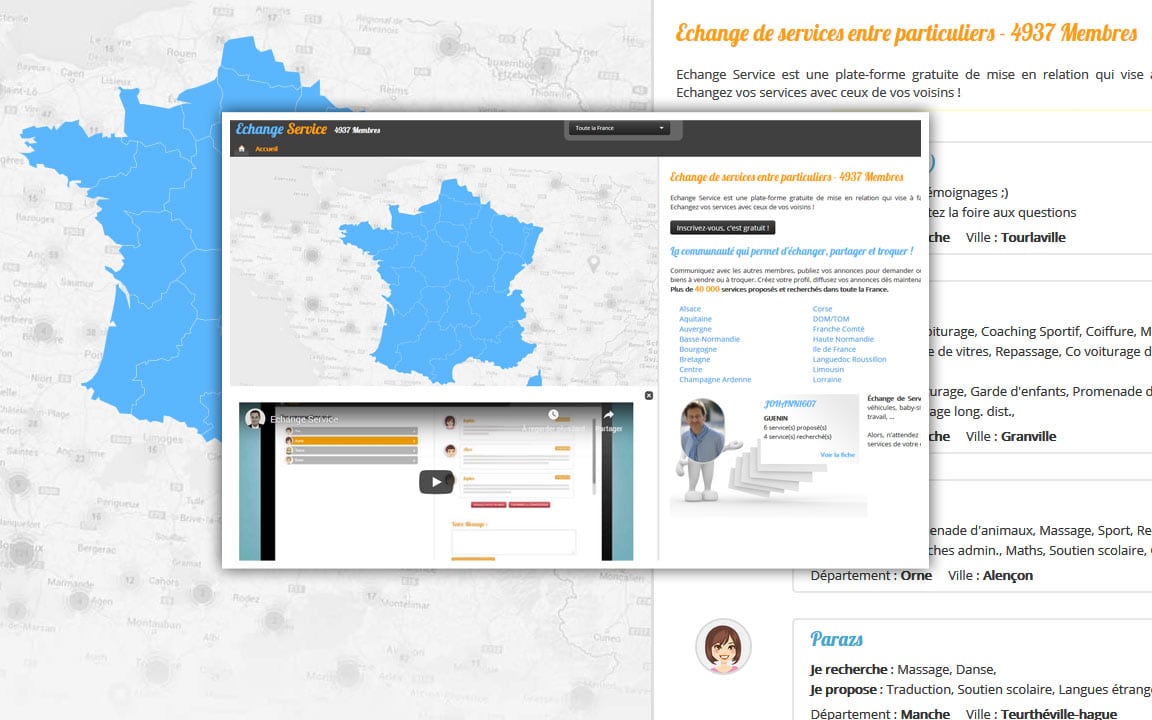Click the text '4 service(s) recherché(s)'
The image size is (1152, 720).
797,436
